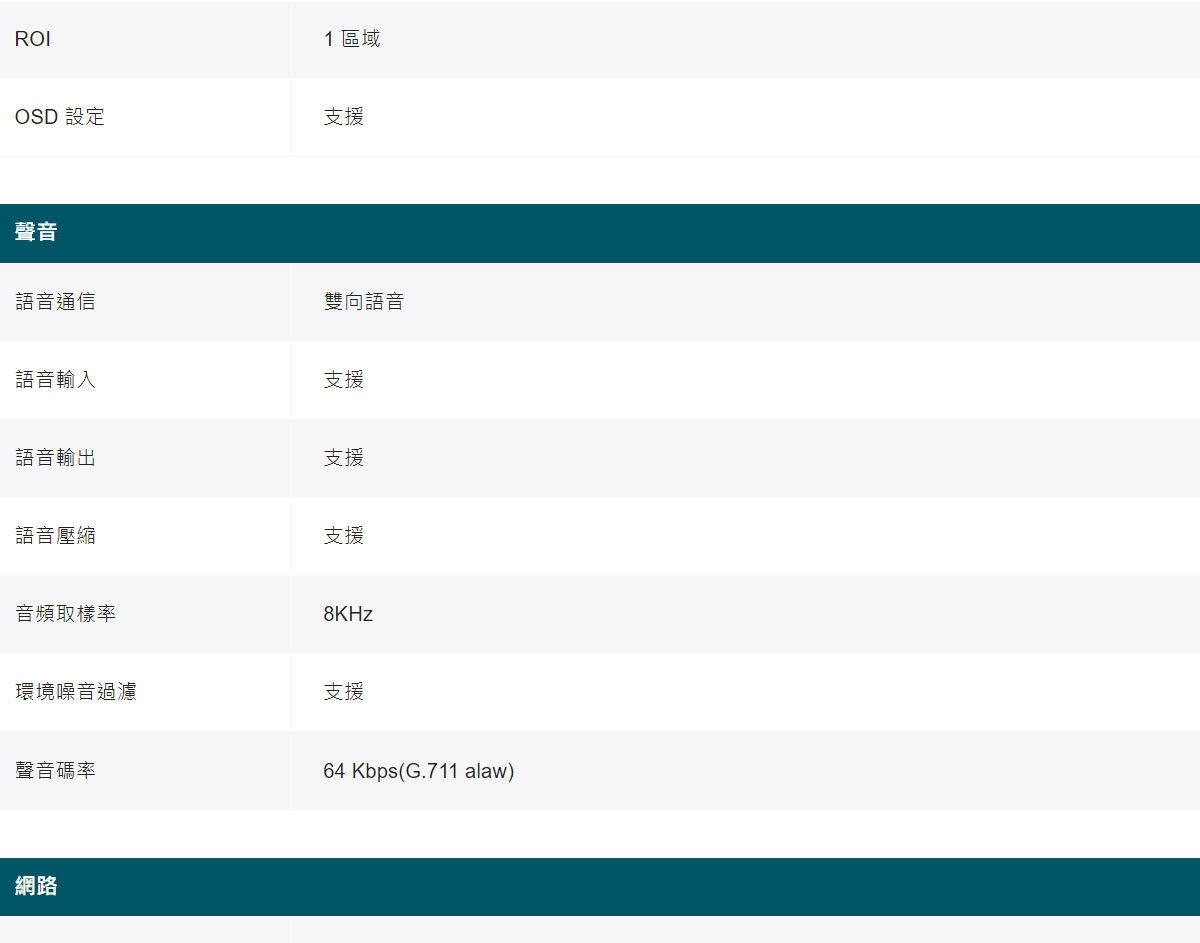Click the '聲音碼率' row label
Screen dimensions: 1200x943
[55, 771]
